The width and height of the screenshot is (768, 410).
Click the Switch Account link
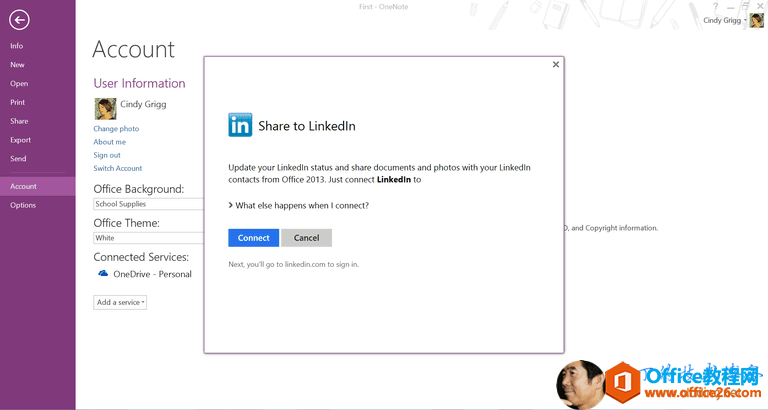[x=118, y=168]
